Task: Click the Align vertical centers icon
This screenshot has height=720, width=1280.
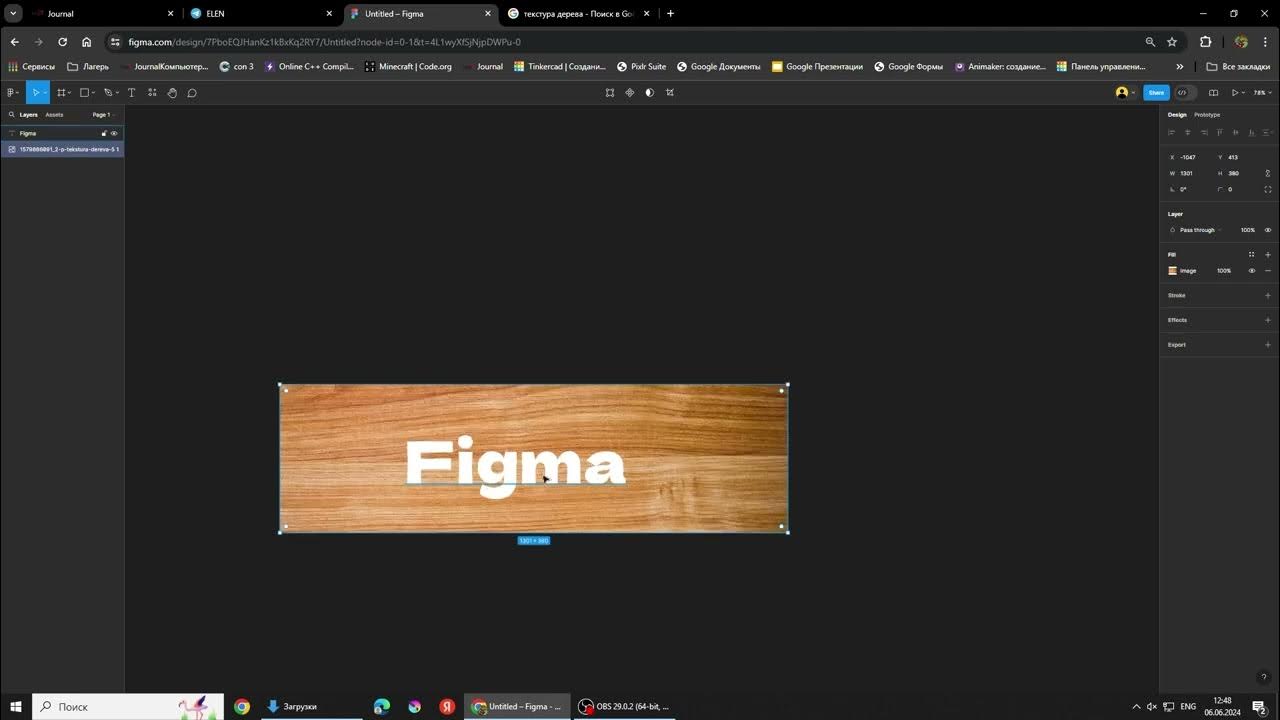Action: click(x=1236, y=132)
